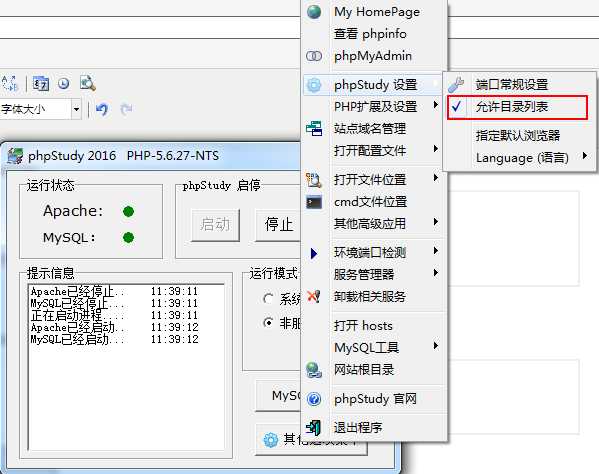599x474 pixels.
Task: Click log line '正在启动进程' 11:39:11
Action: tap(115, 315)
